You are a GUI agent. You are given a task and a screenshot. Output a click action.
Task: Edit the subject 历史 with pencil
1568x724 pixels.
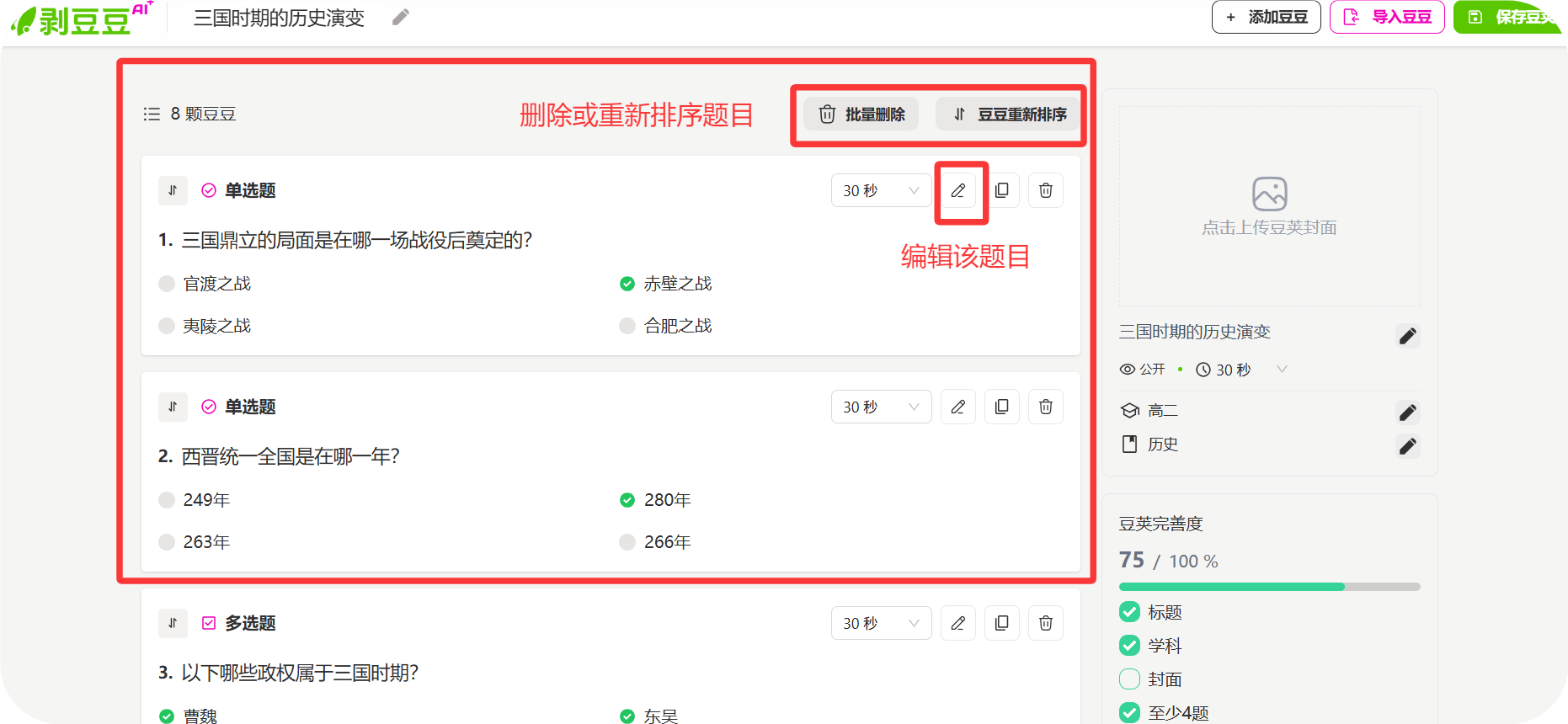(x=1408, y=446)
